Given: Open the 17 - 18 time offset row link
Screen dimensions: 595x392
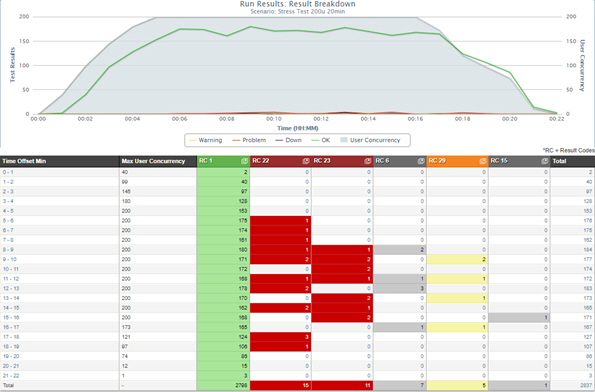Looking at the screenshot, I should click(x=11, y=337).
